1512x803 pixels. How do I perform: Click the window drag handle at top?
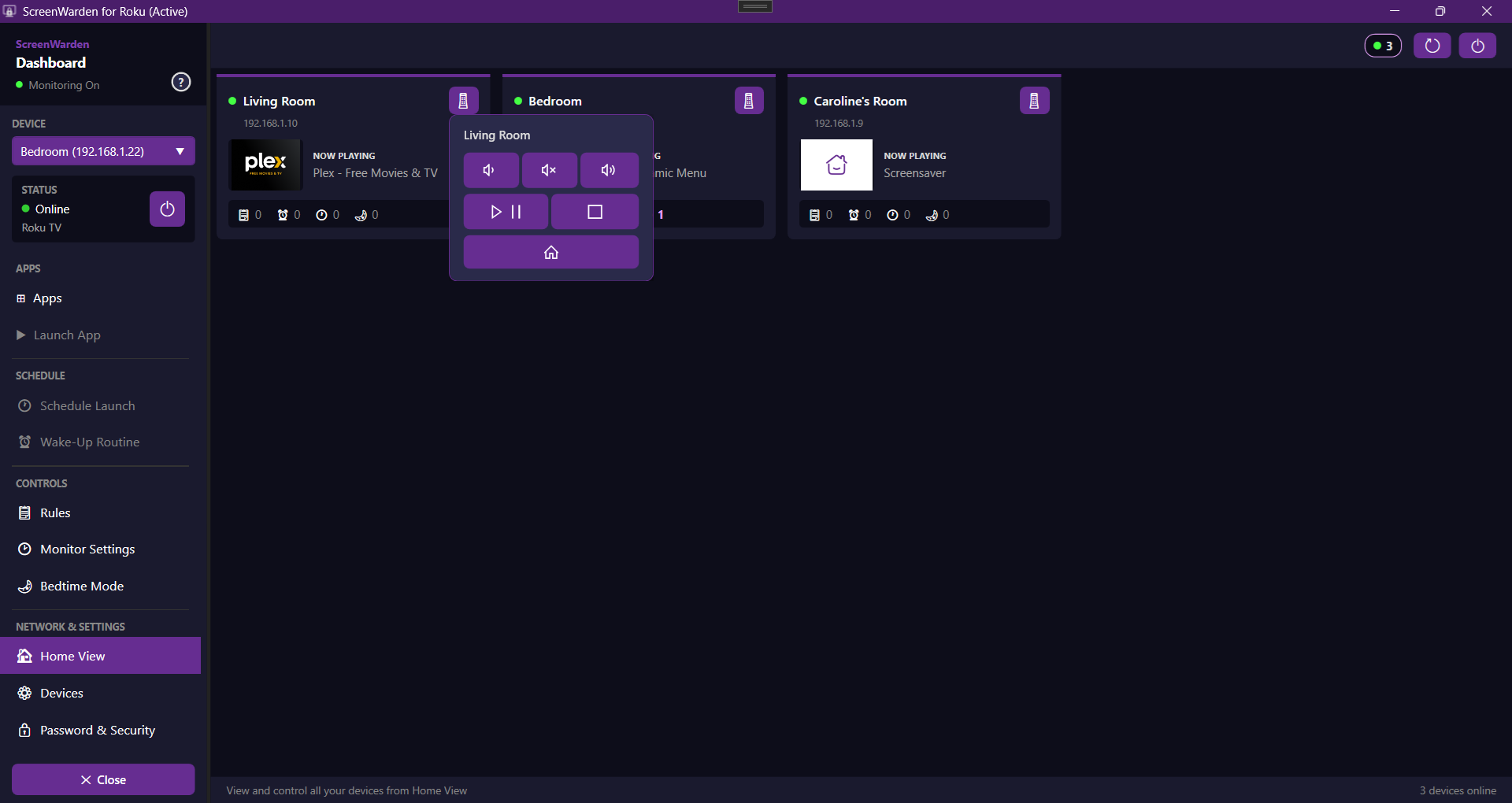tap(755, 6)
